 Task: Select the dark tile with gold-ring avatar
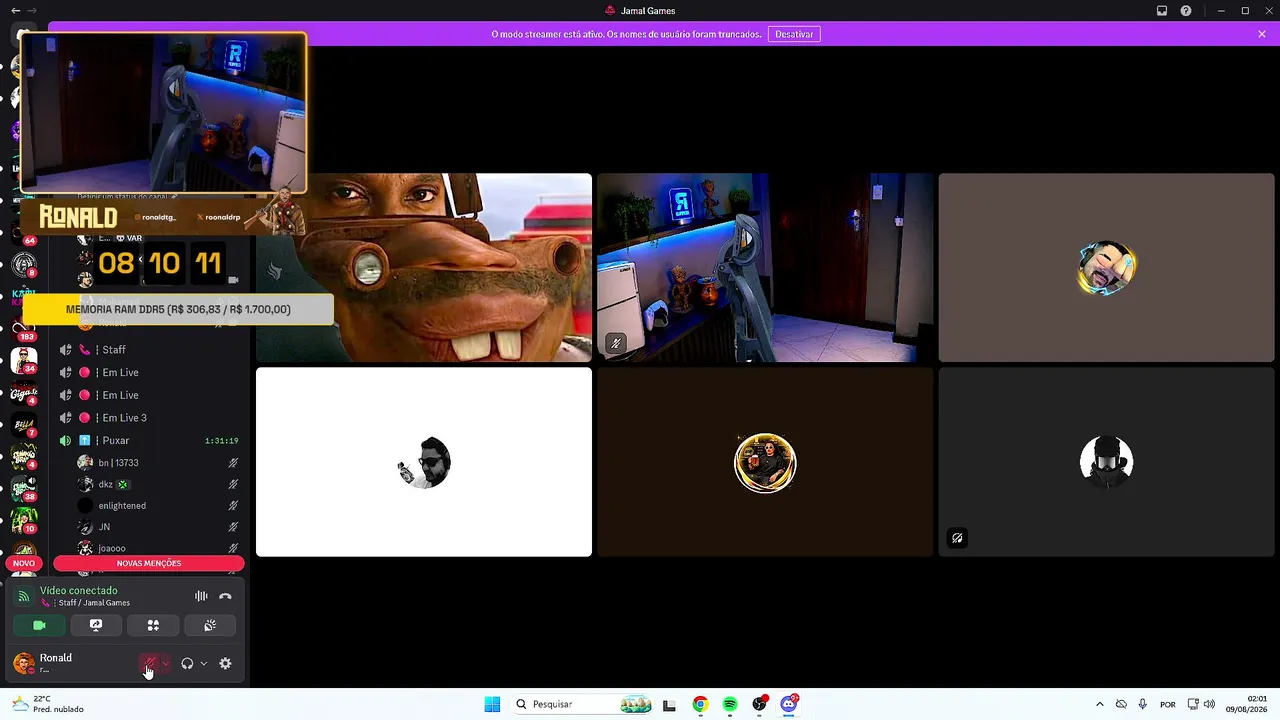pyautogui.click(x=765, y=462)
